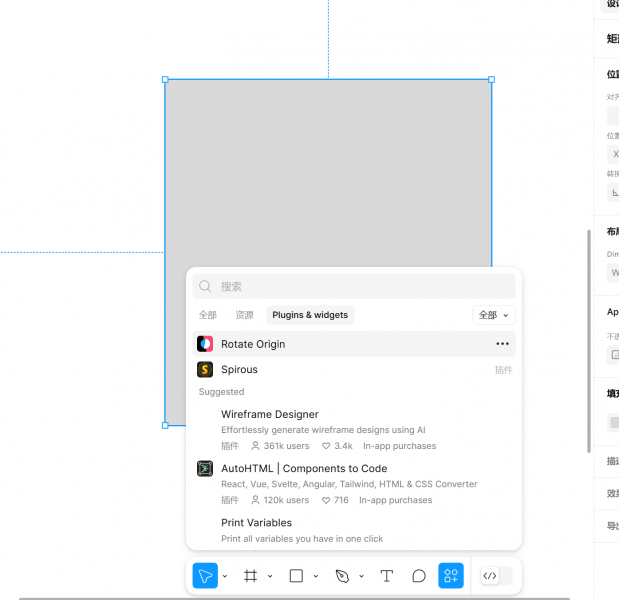Select the Rectangle shape tool
This screenshot has height=600, width=619.
[x=296, y=576]
